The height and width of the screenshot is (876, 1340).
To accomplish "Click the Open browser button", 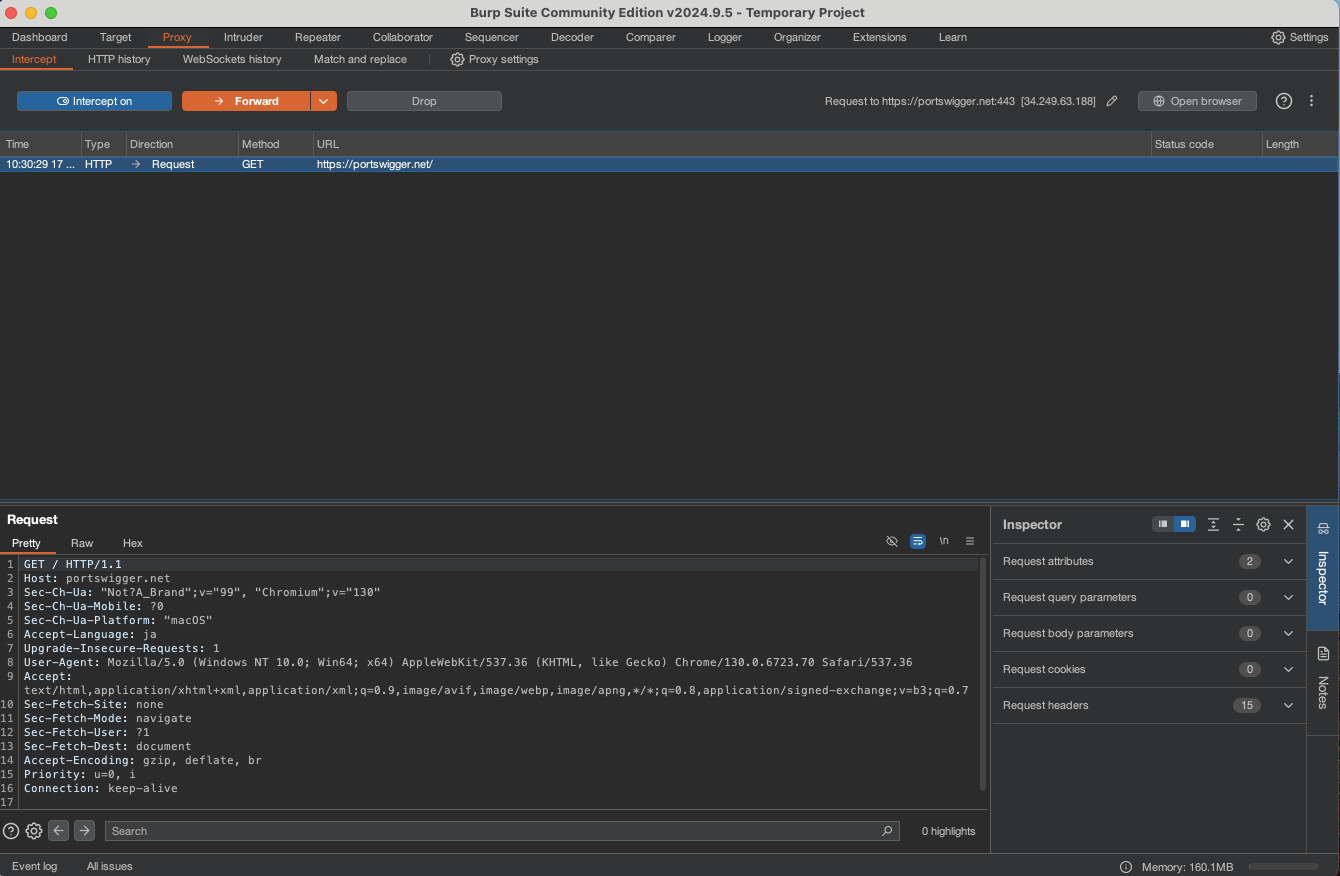I will (1197, 101).
